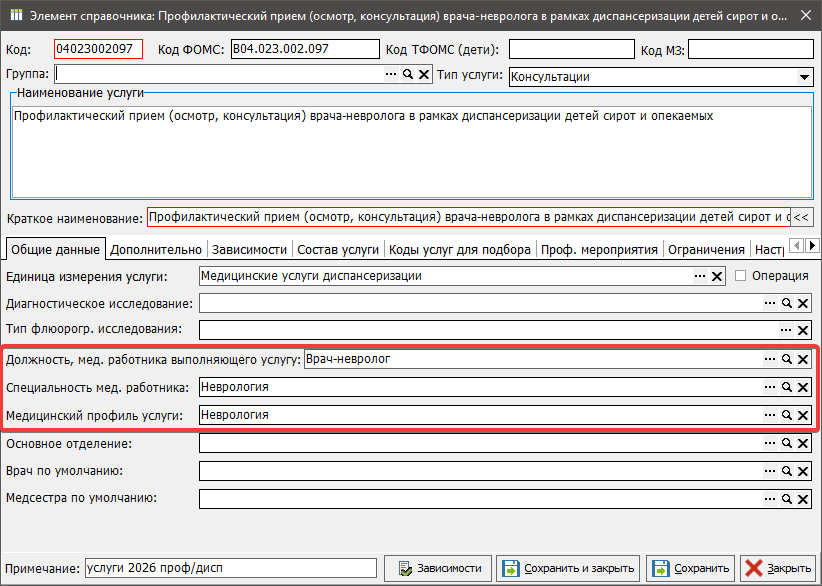Click the Код input field

pyautogui.click(x=98, y=49)
